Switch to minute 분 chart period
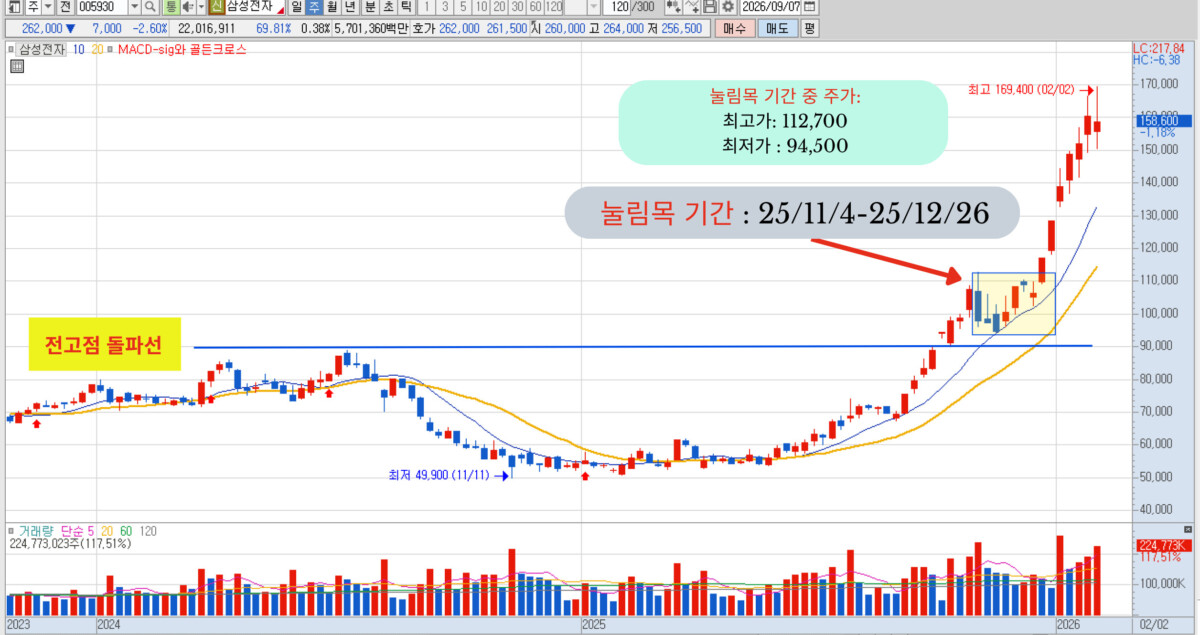The height and width of the screenshot is (635, 1200). 370,7
